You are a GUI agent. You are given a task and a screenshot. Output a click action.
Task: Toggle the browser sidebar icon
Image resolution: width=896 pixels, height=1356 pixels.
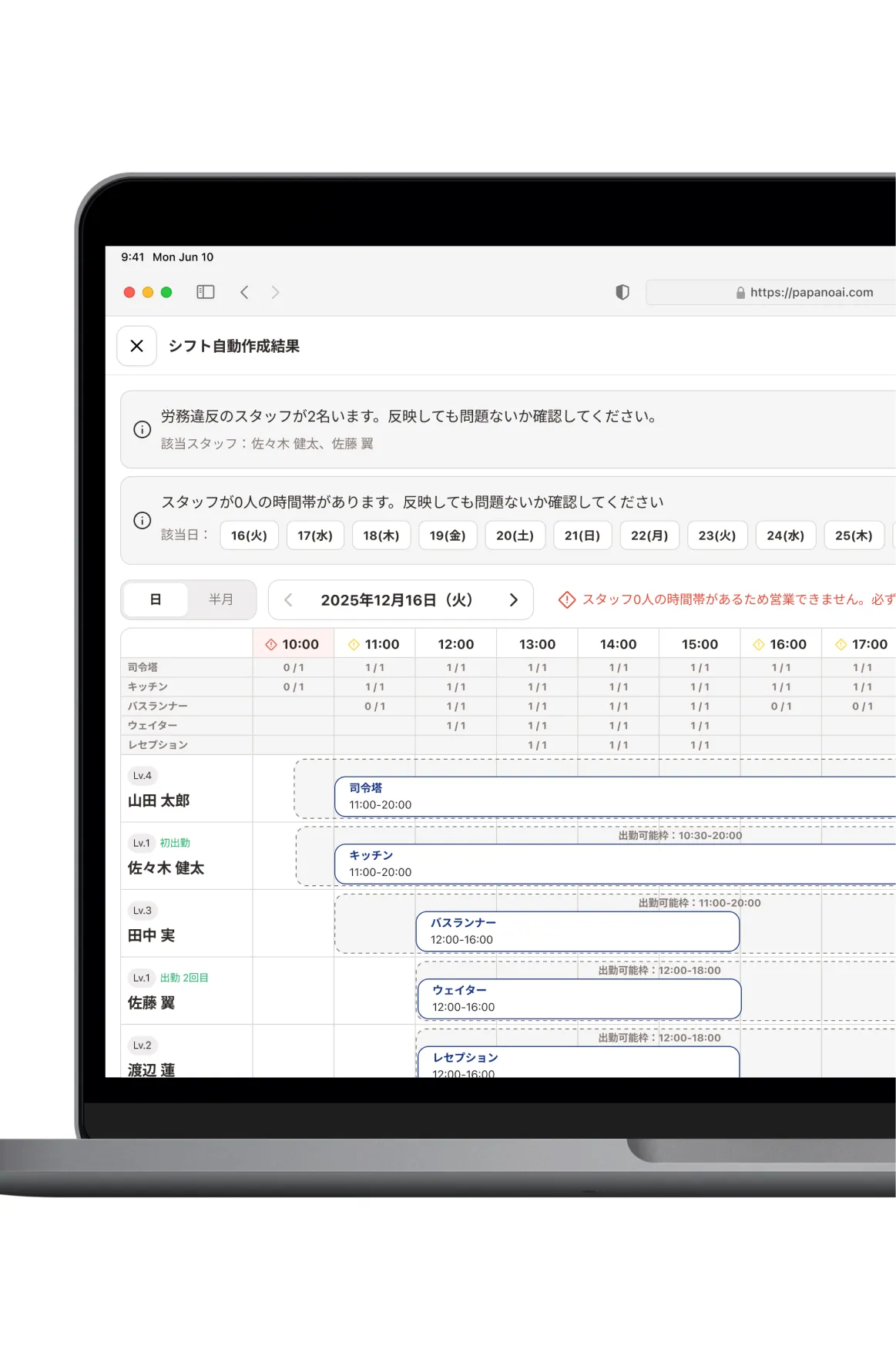point(205,292)
